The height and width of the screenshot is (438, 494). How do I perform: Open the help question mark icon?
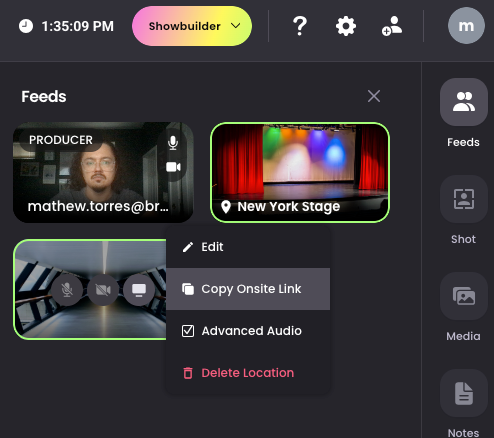(300, 26)
